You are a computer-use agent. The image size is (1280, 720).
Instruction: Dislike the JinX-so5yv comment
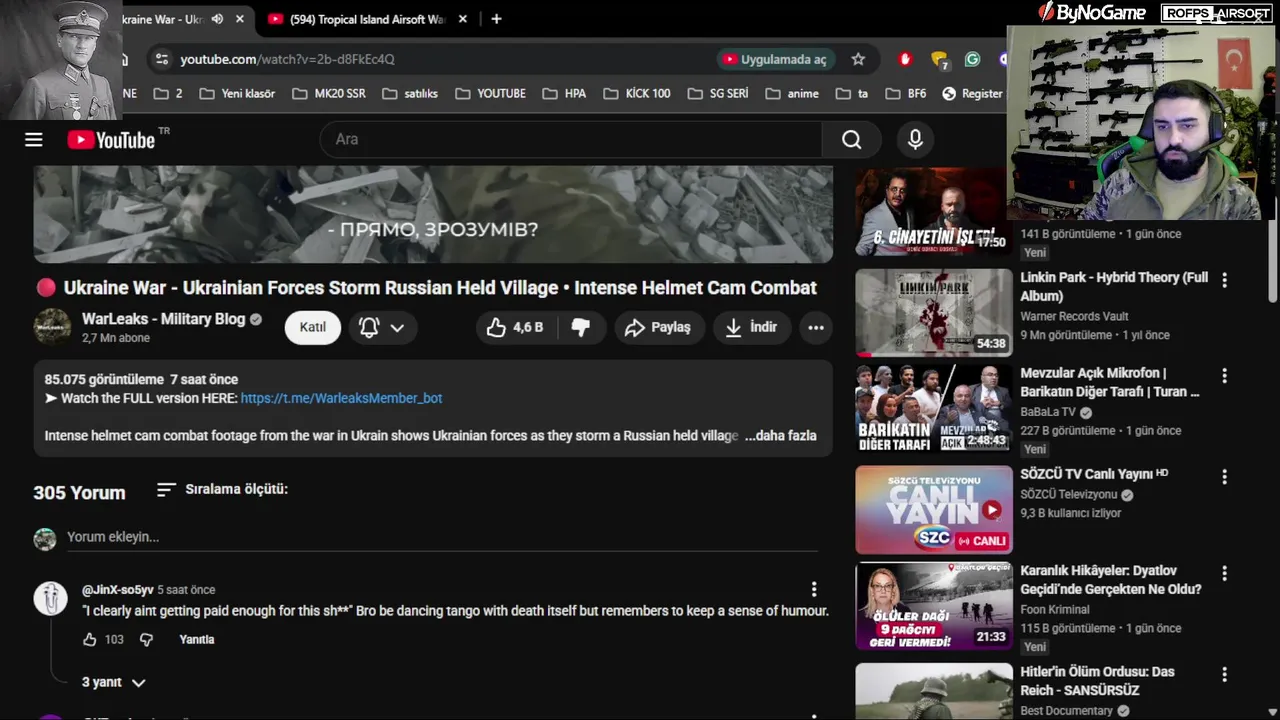[x=147, y=639]
